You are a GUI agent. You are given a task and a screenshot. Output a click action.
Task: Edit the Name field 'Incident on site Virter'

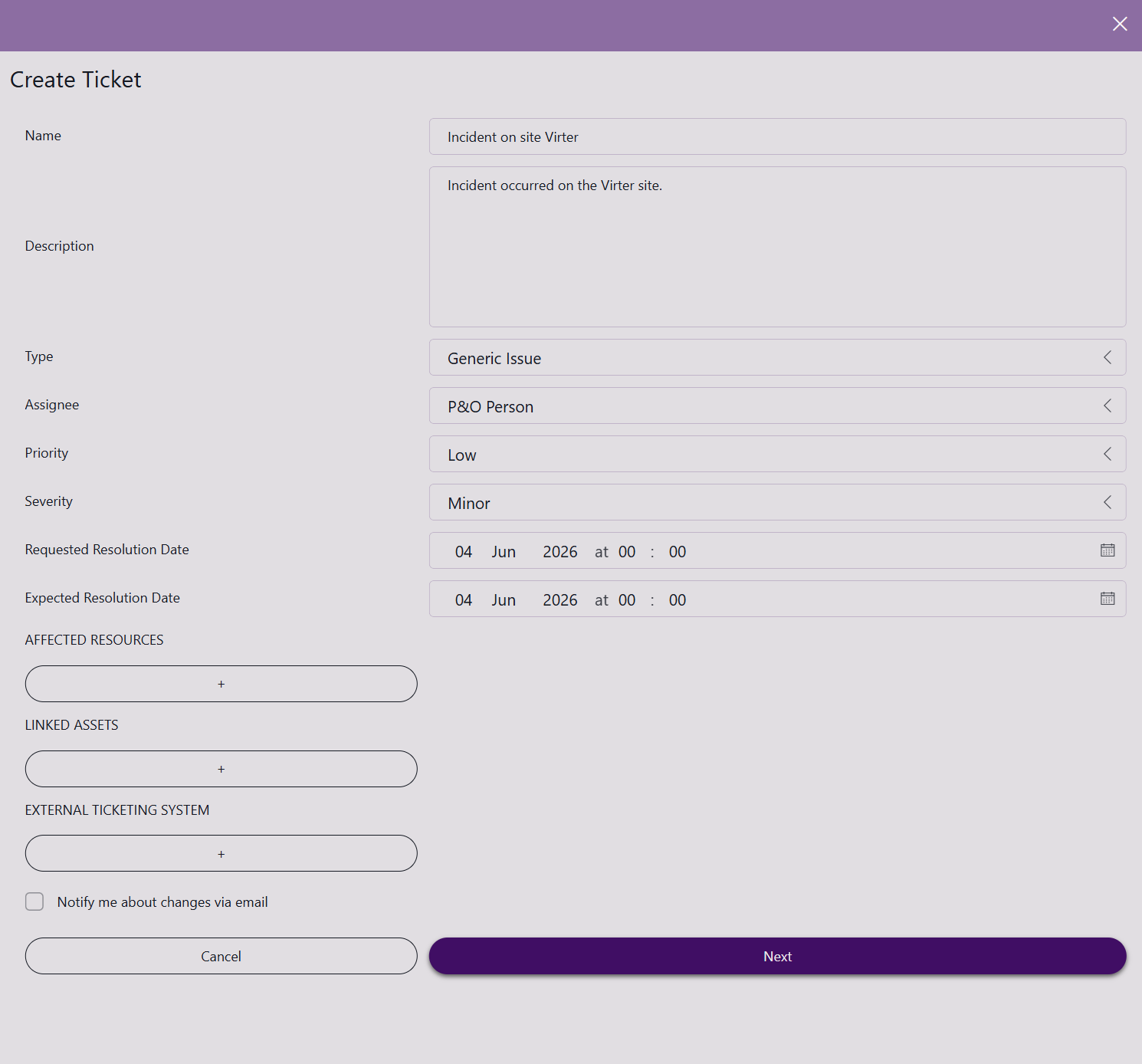(778, 136)
